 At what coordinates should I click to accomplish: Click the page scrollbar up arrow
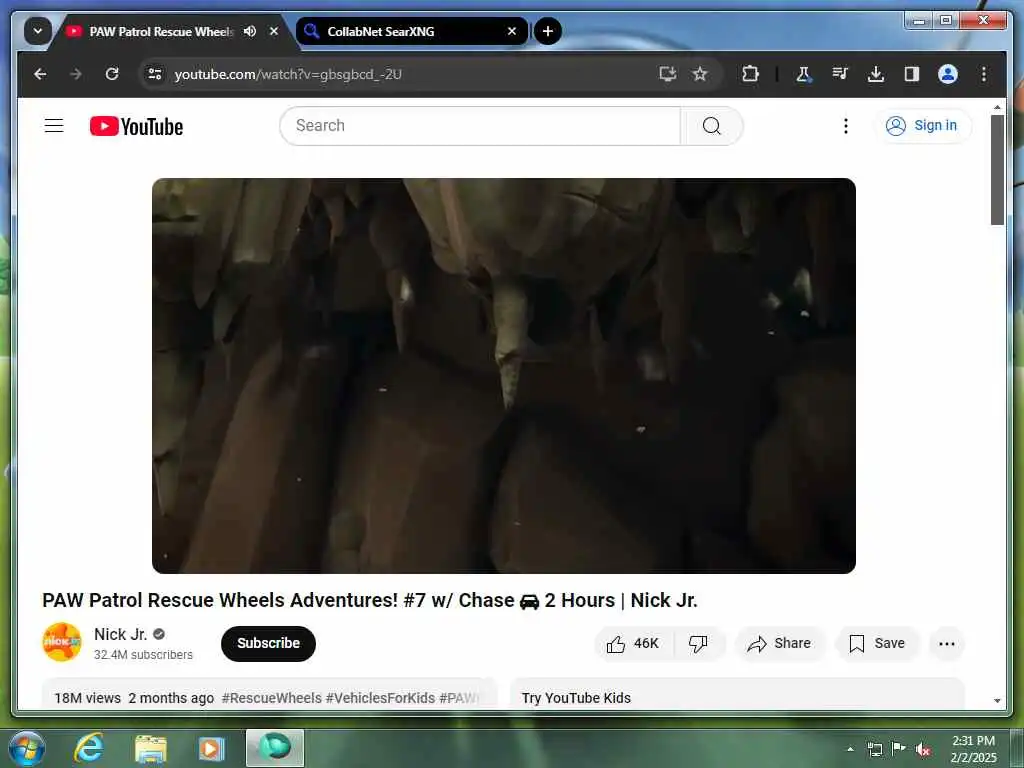[997, 106]
